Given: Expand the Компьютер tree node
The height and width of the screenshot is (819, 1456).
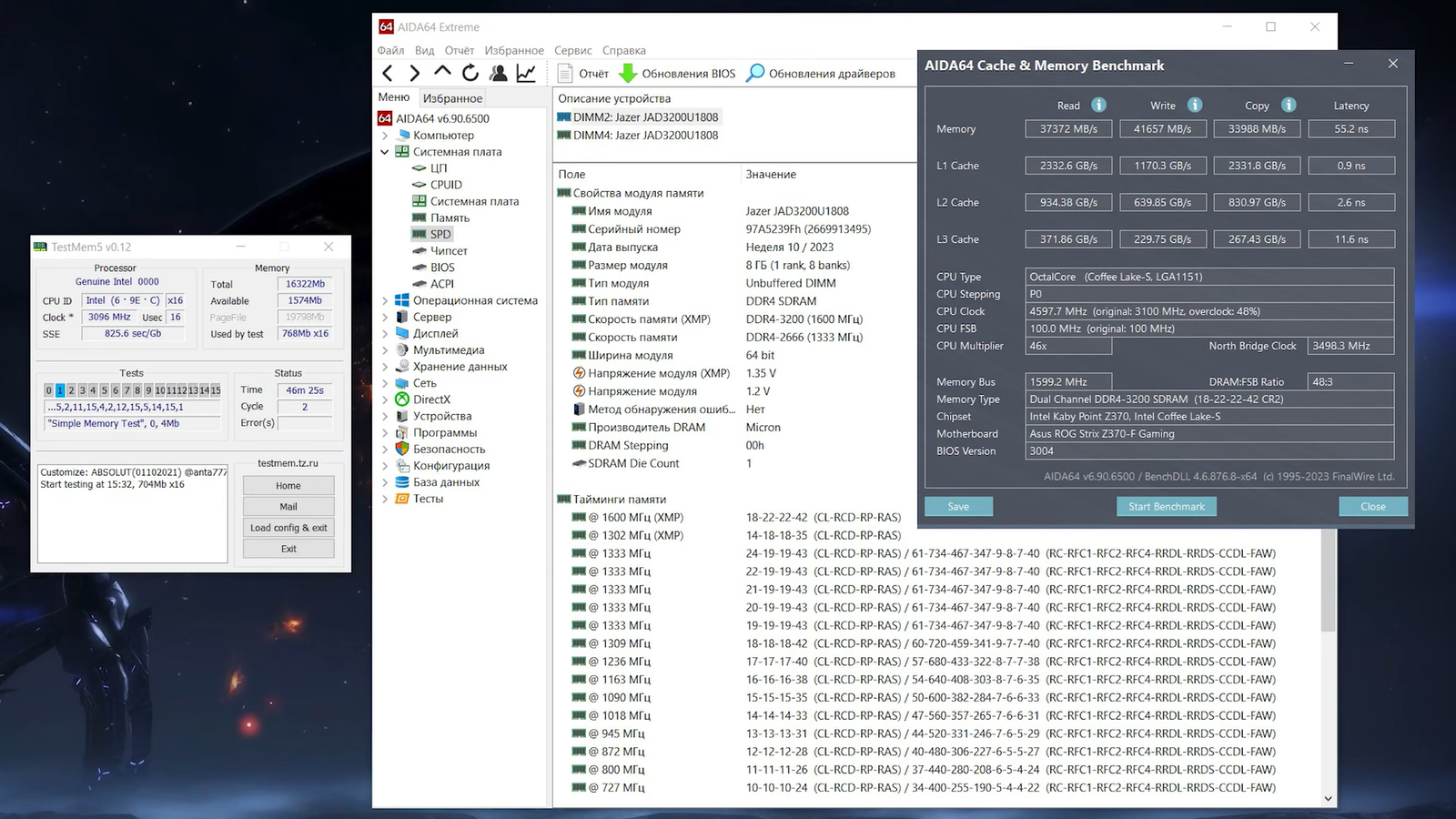Looking at the screenshot, I should pos(385,136).
